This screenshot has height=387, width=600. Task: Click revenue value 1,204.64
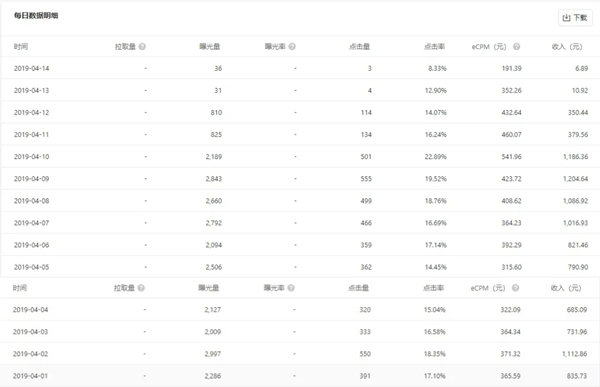click(x=576, y=179)
